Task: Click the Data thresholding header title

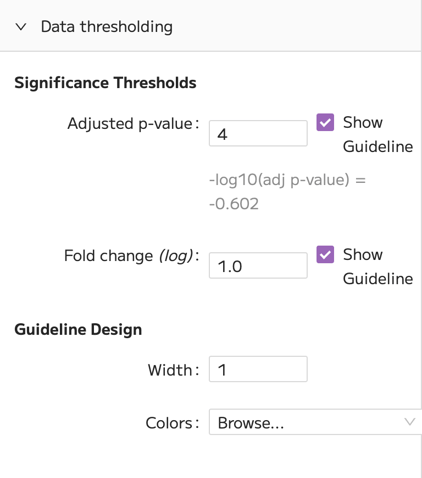Action: tap(107, 27)
